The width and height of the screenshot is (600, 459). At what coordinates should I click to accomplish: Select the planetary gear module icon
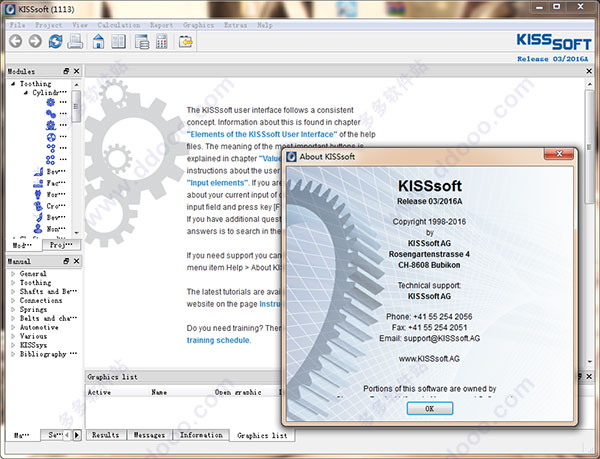(x=51, y=137)
